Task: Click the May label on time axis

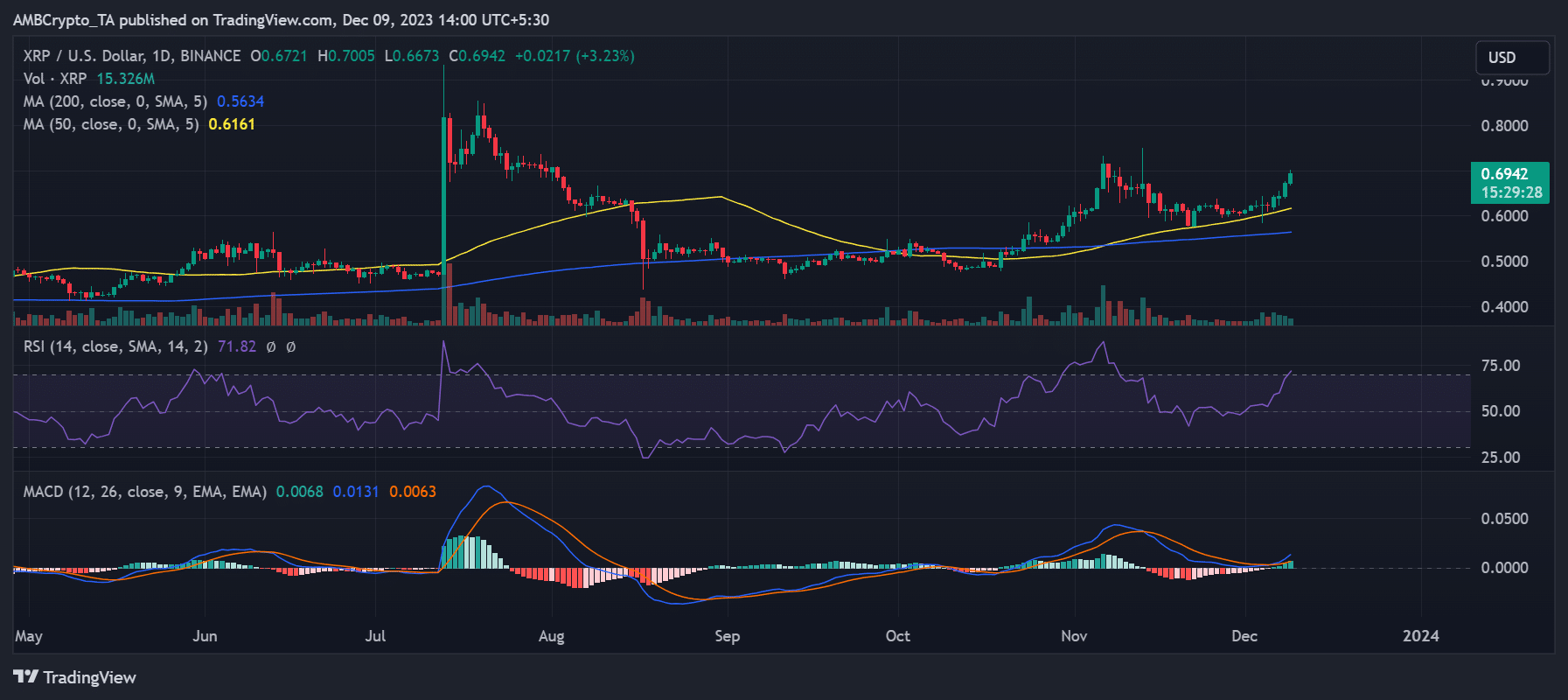Action: (x=29, y=636)
